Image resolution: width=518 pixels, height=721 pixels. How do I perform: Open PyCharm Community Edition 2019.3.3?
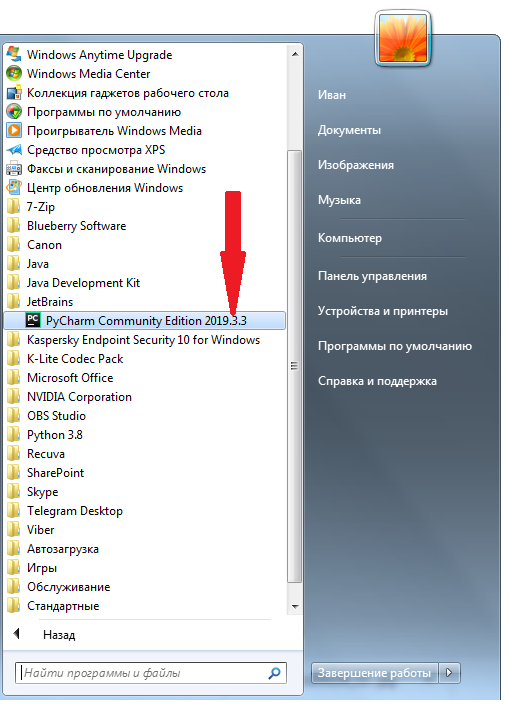[144, 320]
